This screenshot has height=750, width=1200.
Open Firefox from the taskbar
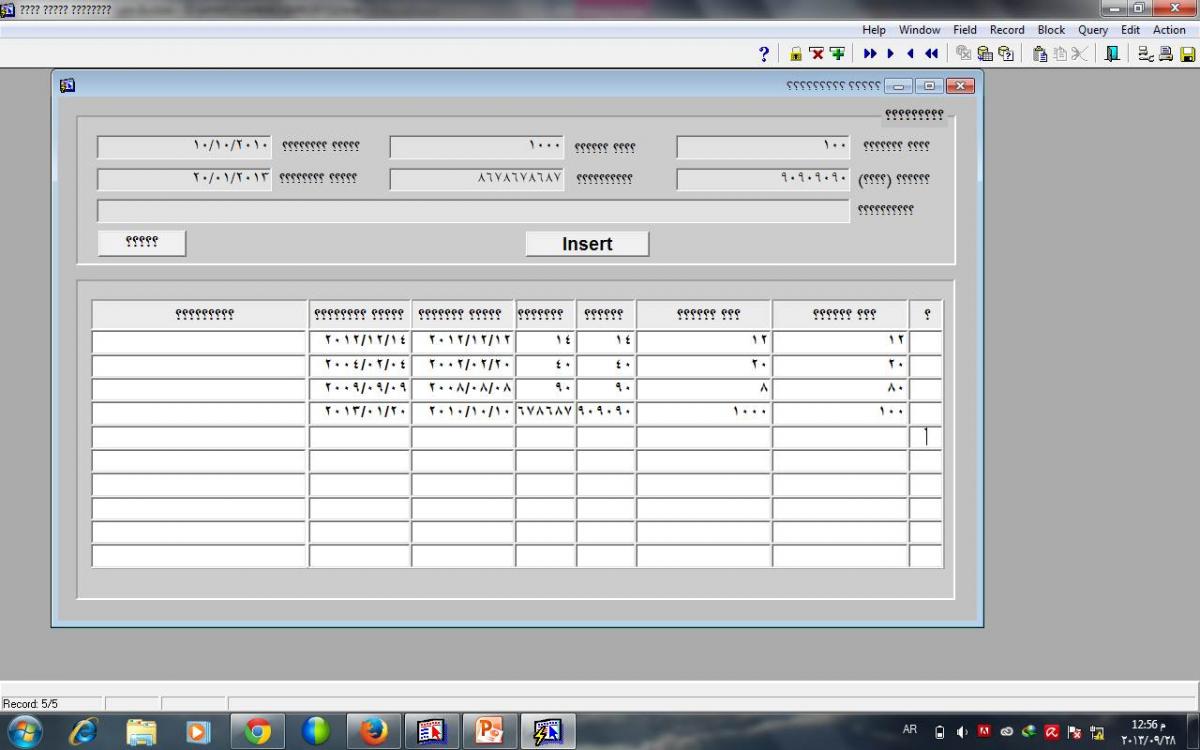374,732
